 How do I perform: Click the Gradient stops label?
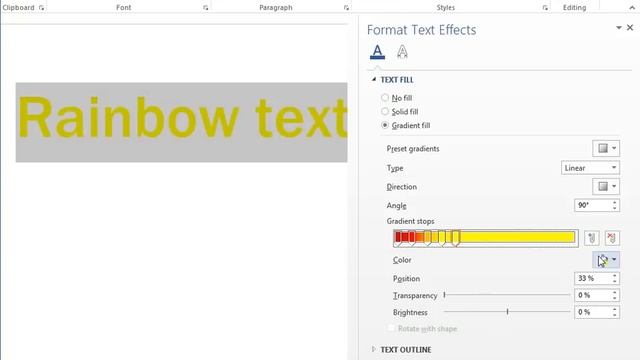pyautogui.click(x=410, y=221)
